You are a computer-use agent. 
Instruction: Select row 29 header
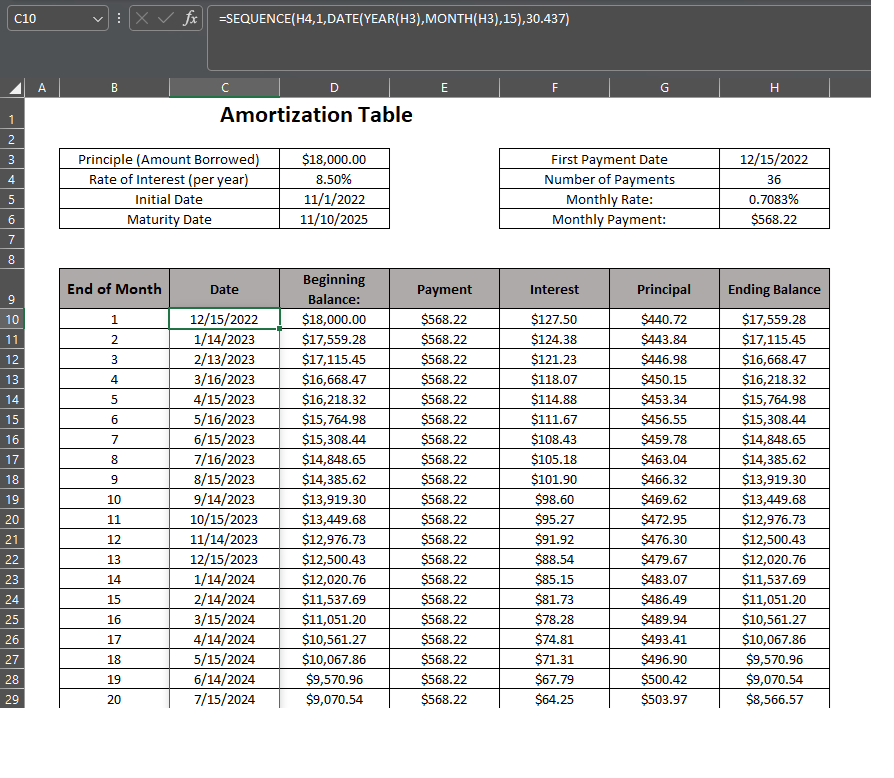pos(12,699)
